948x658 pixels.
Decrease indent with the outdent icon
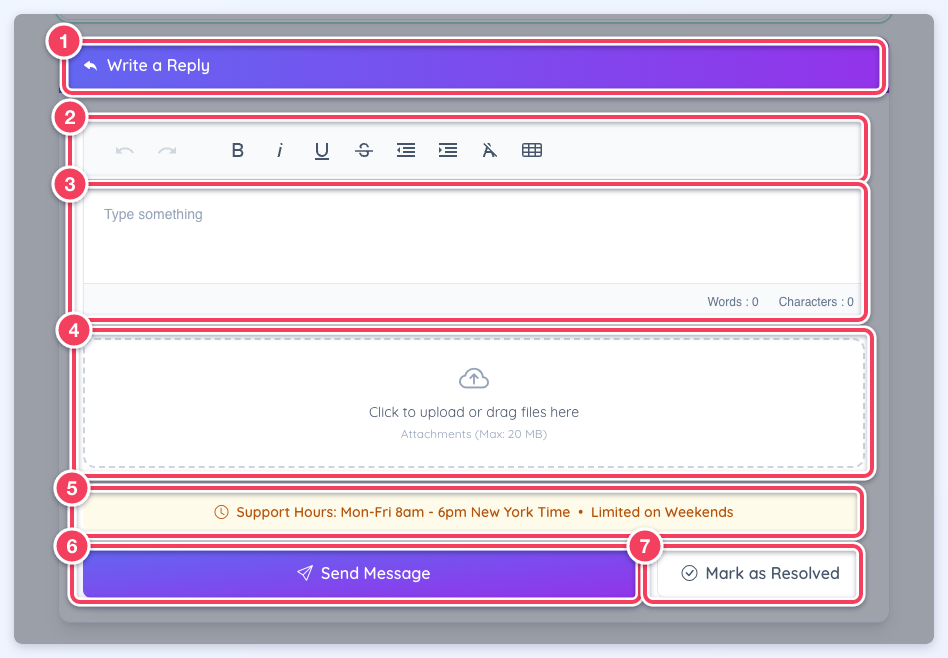pyautogui.click(x=406, y=150)
